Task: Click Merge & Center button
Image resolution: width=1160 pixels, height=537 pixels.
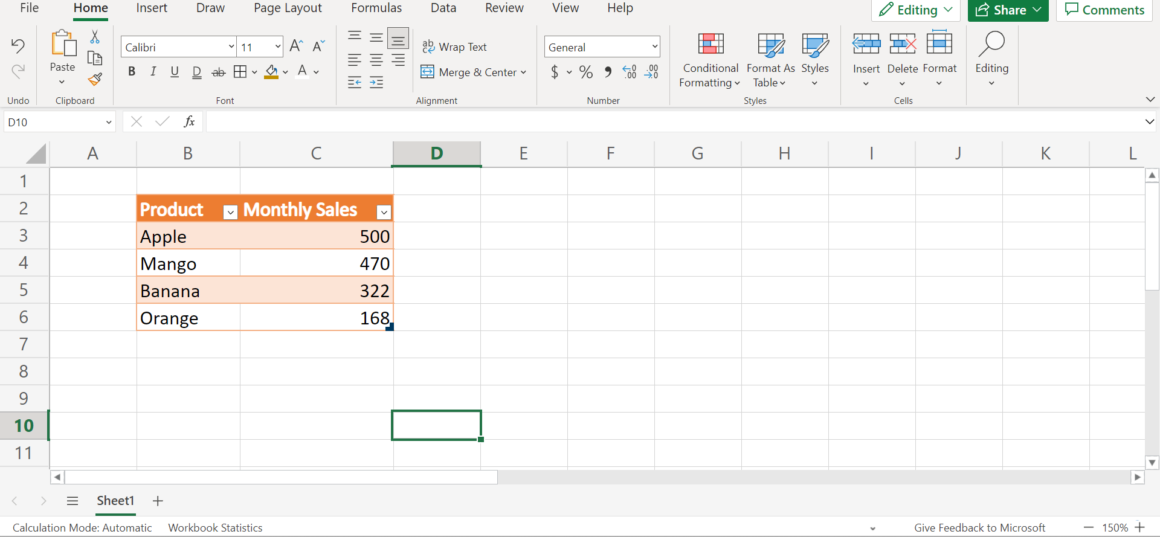Action: (x=467, y=72)
